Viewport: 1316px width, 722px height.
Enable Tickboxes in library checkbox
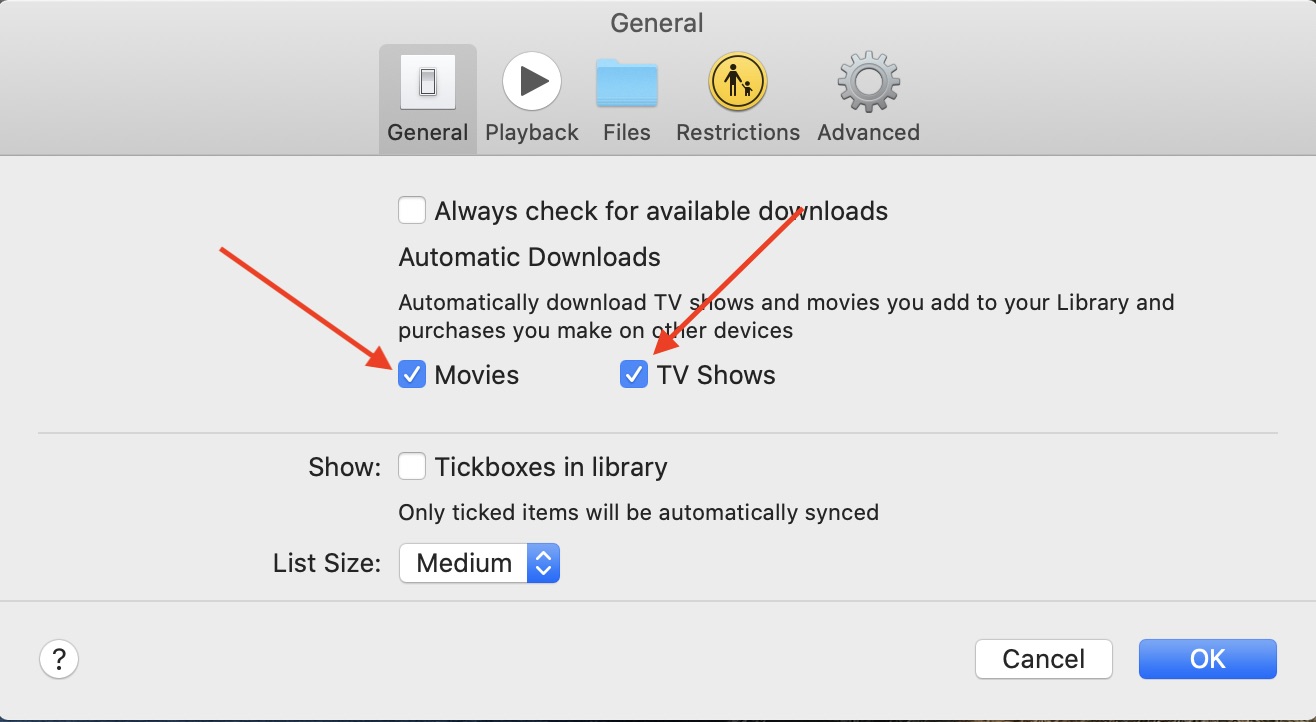(412, 467)
